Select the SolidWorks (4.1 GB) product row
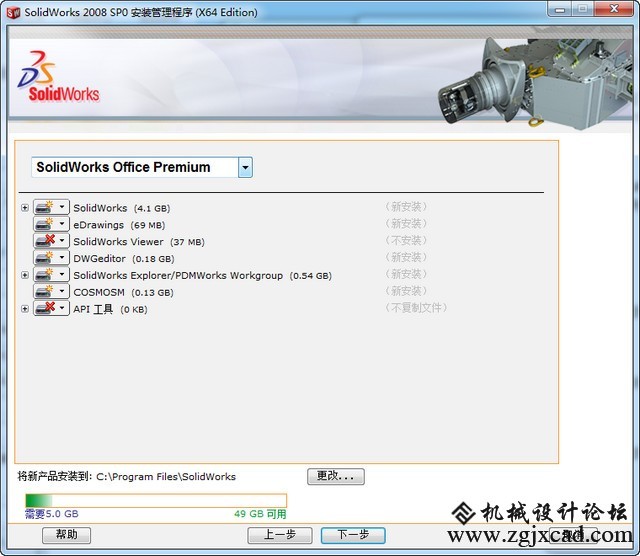The height and width of the screenshot is (556, 640). pos(122,208)
